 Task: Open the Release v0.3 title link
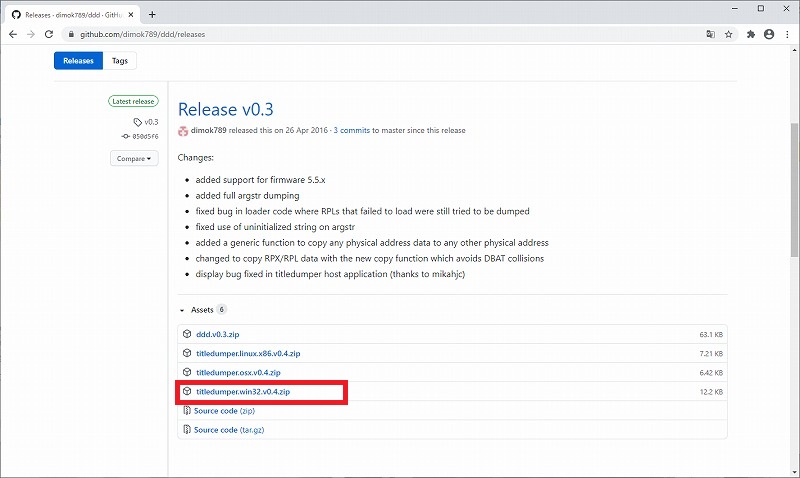226,109
